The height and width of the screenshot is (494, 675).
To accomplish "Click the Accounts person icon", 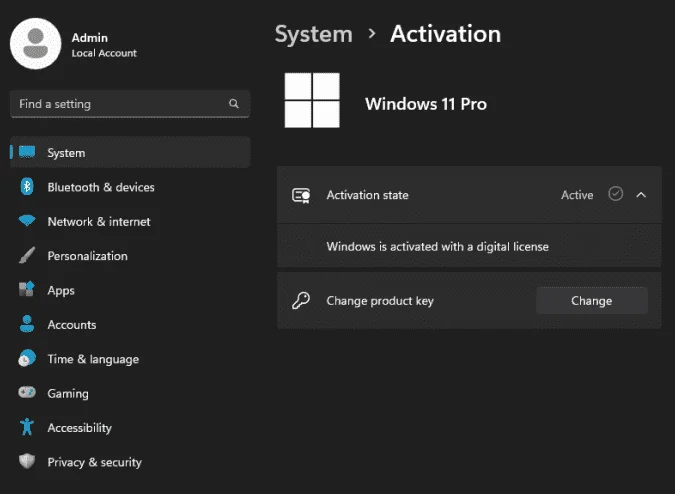I will pyautogui.click(x=27, y=324).
